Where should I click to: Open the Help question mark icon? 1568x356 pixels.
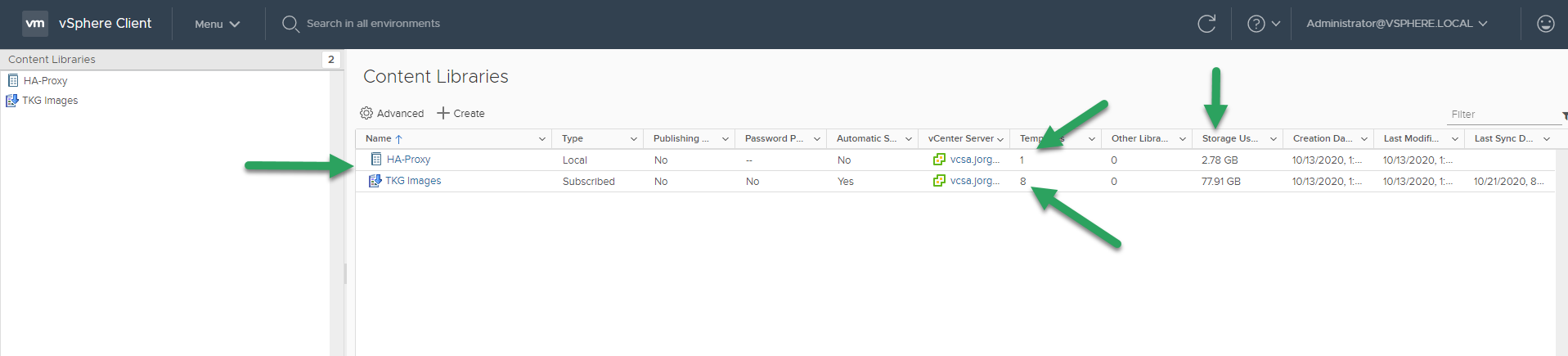point(1256,24)
